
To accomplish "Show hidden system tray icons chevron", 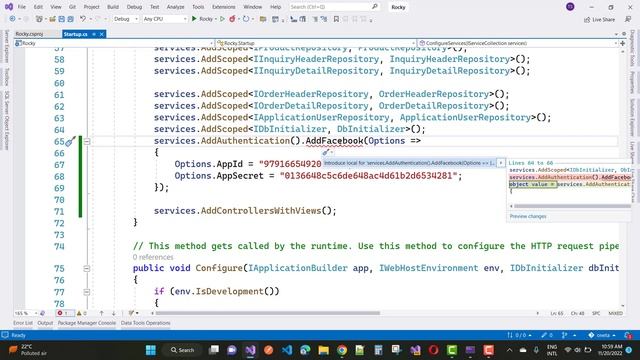I will coord(509,350).
